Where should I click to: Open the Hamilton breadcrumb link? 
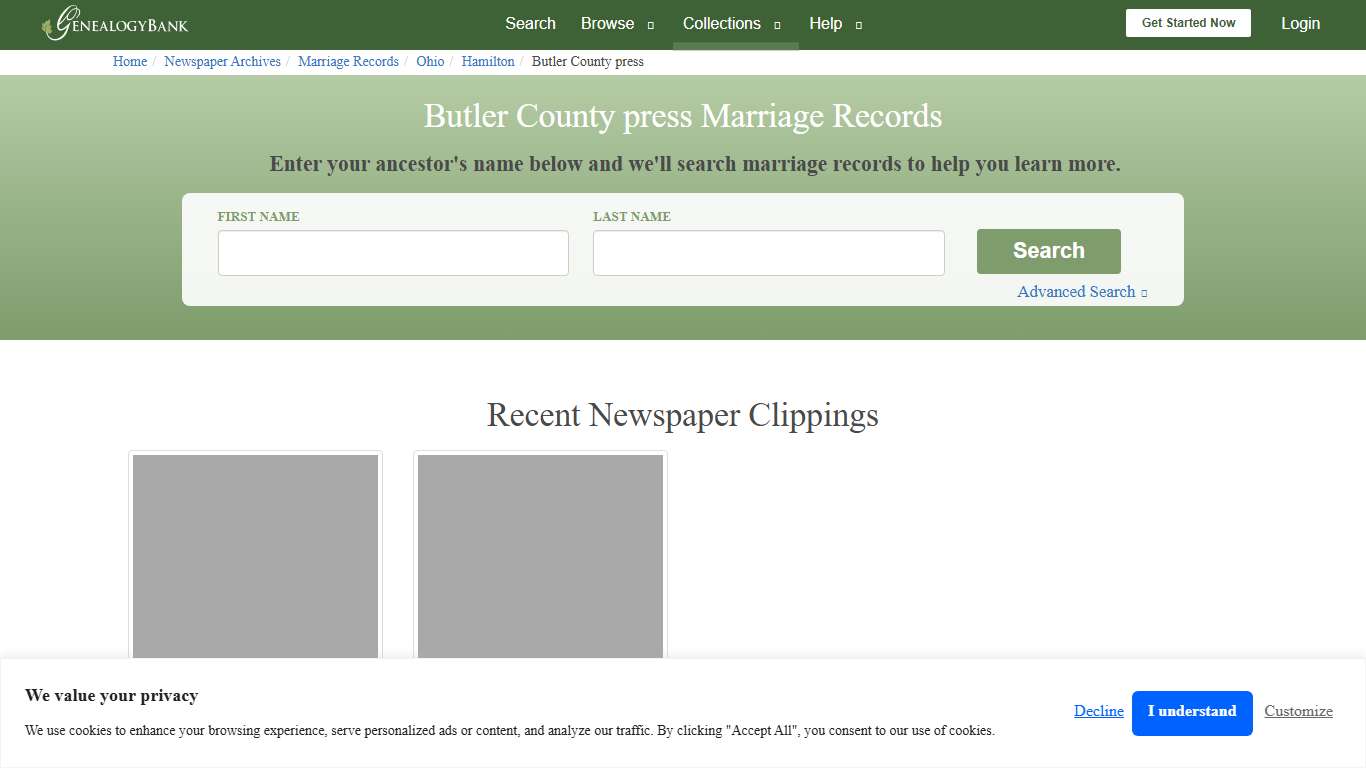point(488,61)
